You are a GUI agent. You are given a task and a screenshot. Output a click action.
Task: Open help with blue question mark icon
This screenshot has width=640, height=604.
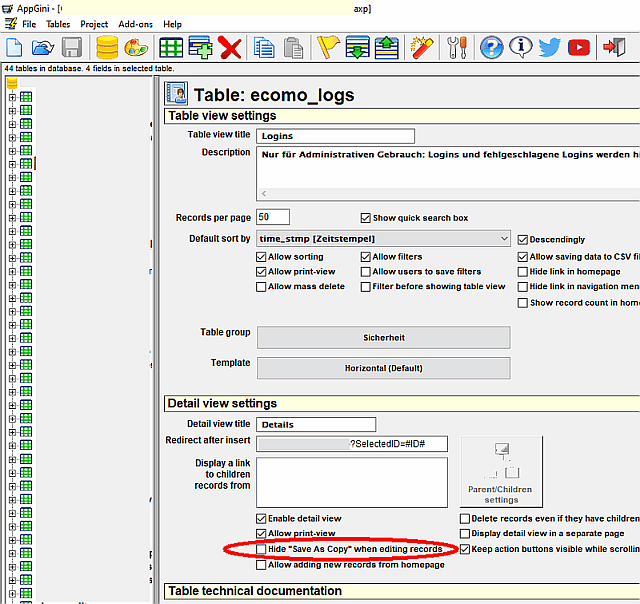pyautogui.click(x=491, y=47)
